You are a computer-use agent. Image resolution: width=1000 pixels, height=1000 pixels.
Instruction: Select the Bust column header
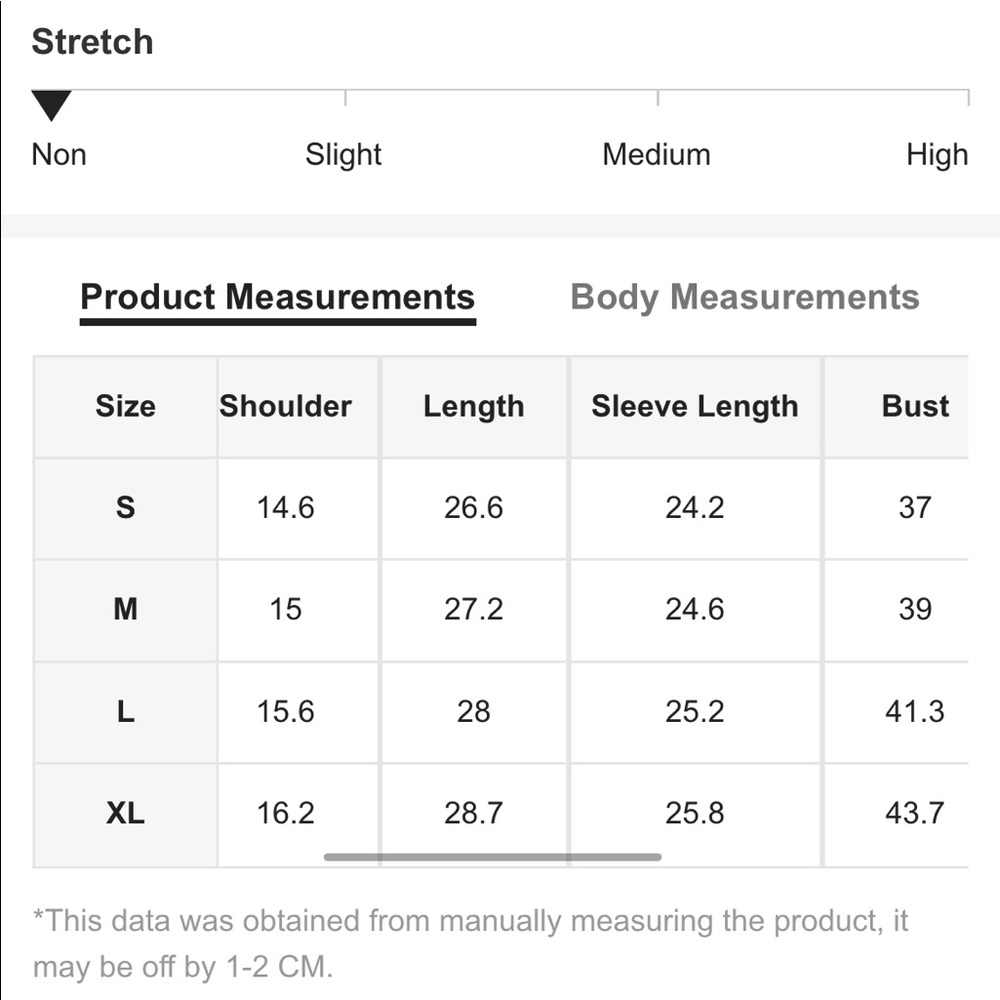coord(915,406)
